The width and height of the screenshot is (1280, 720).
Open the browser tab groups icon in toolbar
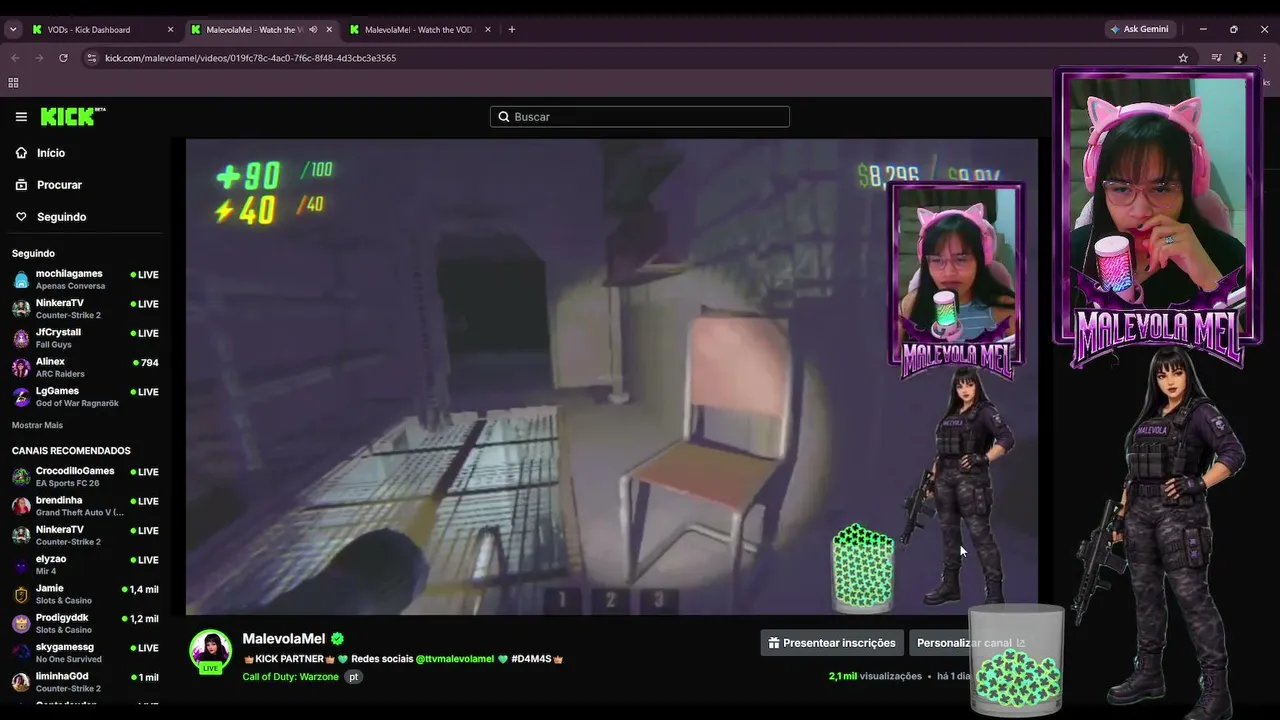1216,58
